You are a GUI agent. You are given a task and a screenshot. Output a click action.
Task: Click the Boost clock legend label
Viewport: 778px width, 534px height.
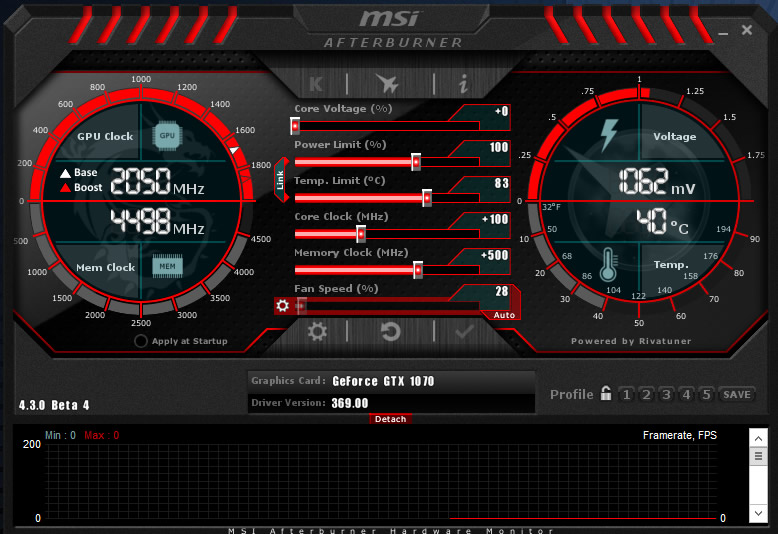(x=88, y=188)
